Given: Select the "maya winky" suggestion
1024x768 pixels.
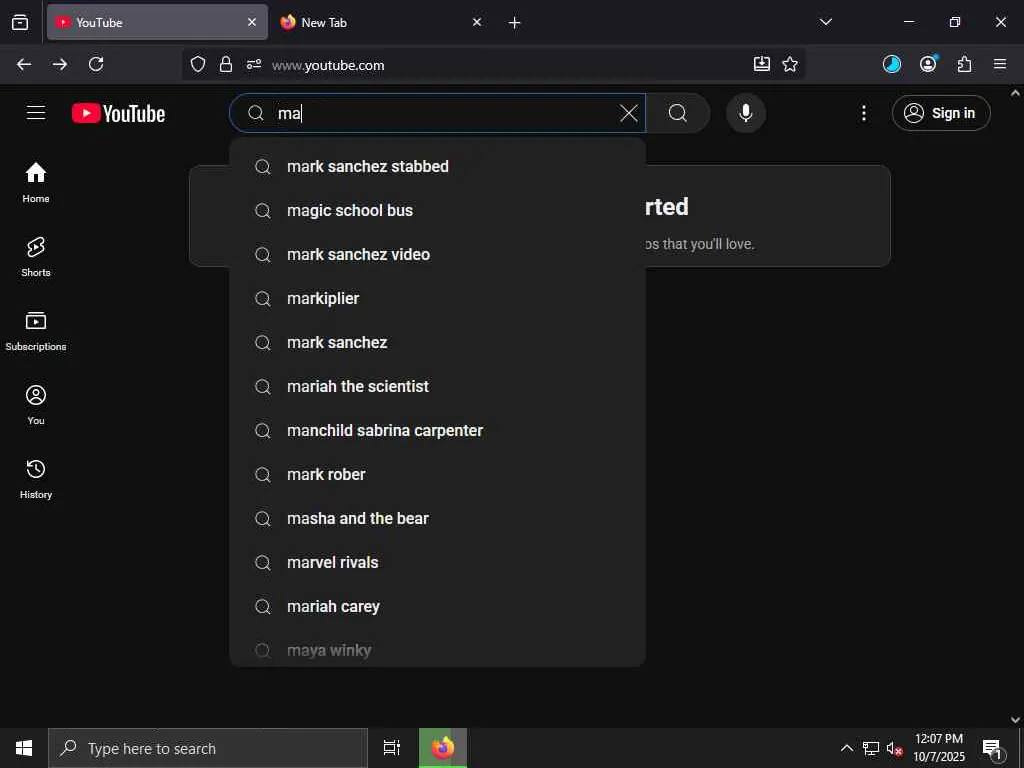Looking at the screenshot, I should [x=438, y=650].
